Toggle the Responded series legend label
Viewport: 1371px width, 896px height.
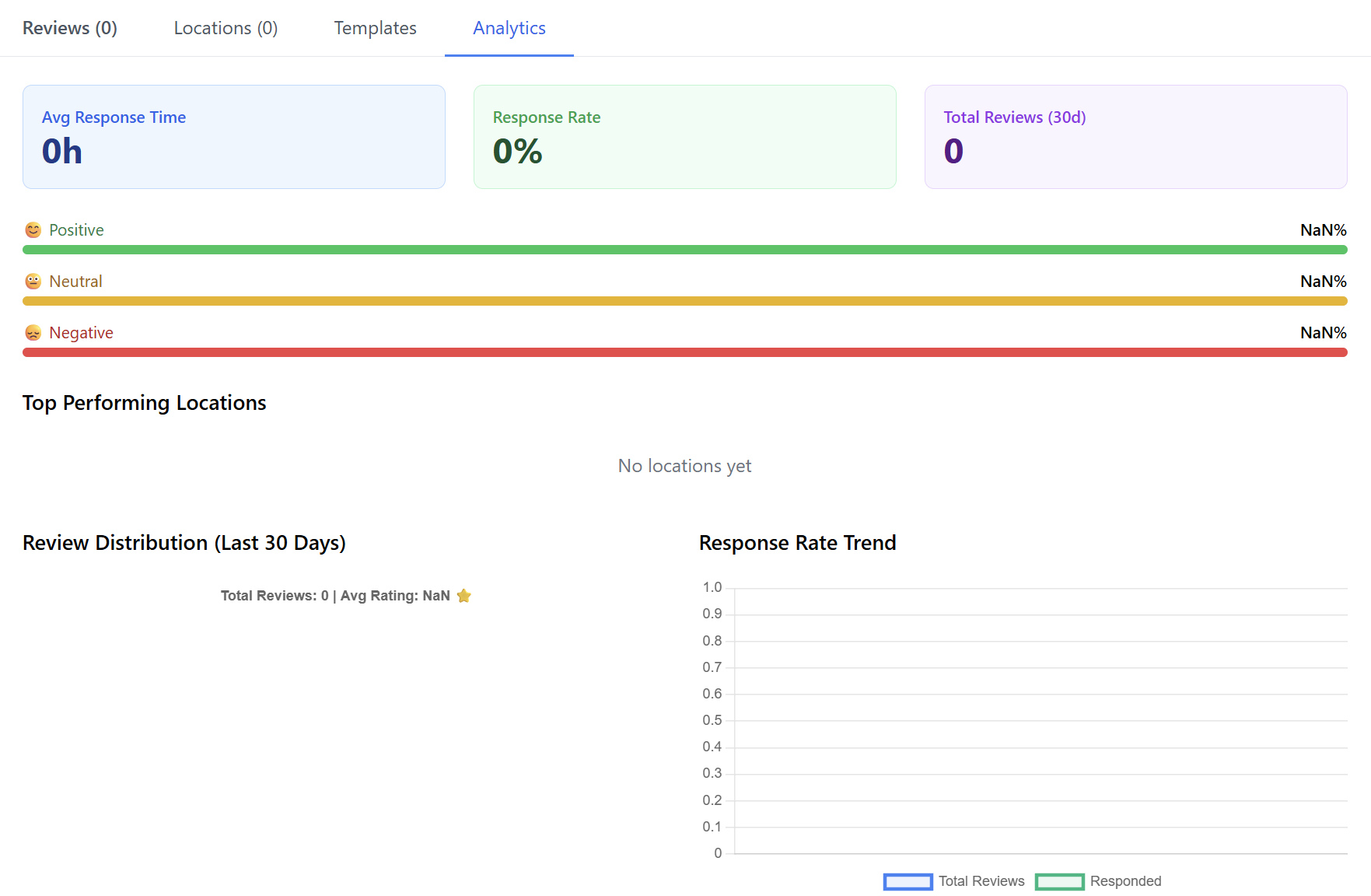click(1125, 881)
